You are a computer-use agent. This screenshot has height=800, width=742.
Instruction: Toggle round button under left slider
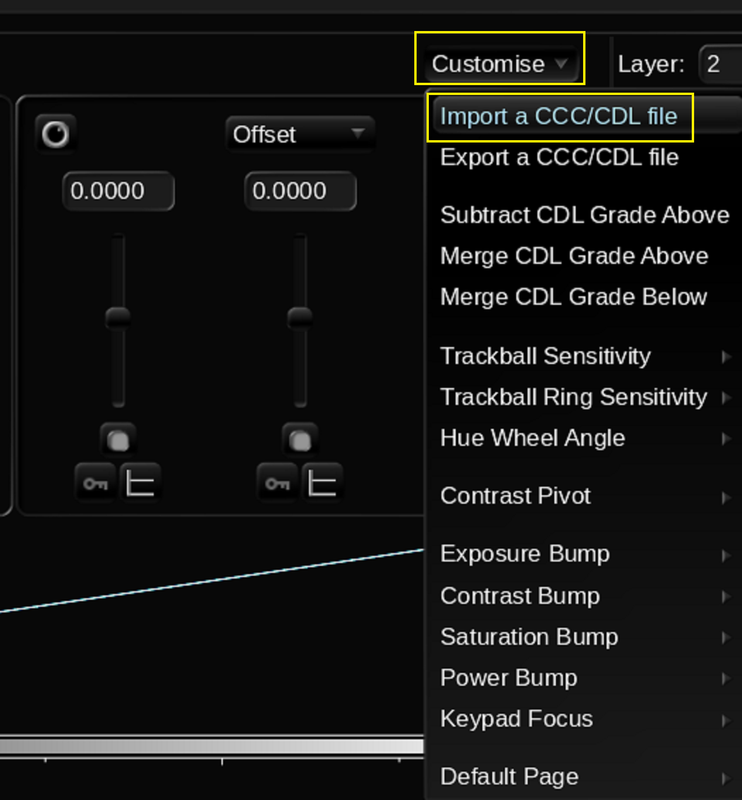point(118,440)
